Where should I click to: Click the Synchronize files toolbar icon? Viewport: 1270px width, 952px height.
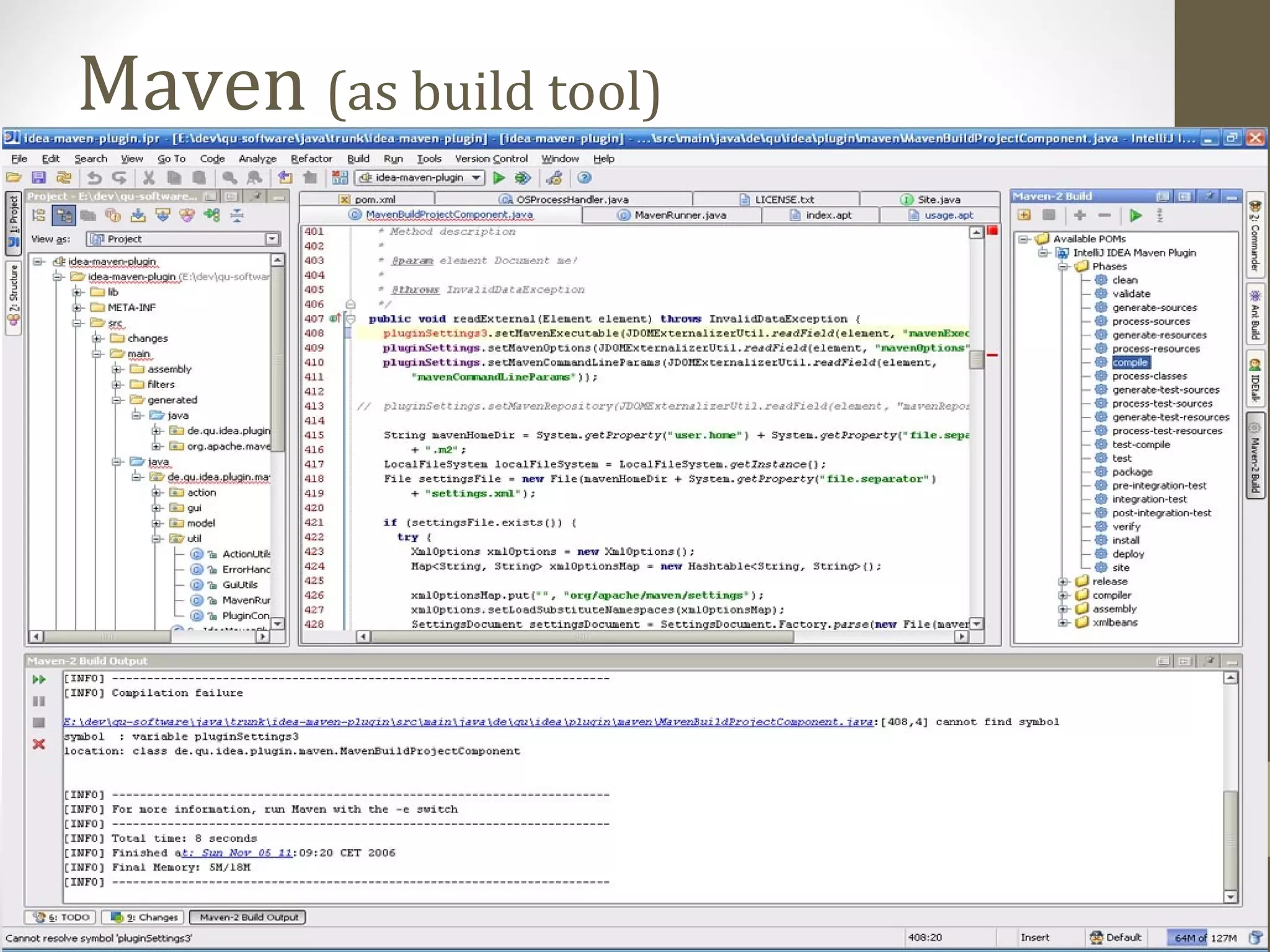coord(64,178)
